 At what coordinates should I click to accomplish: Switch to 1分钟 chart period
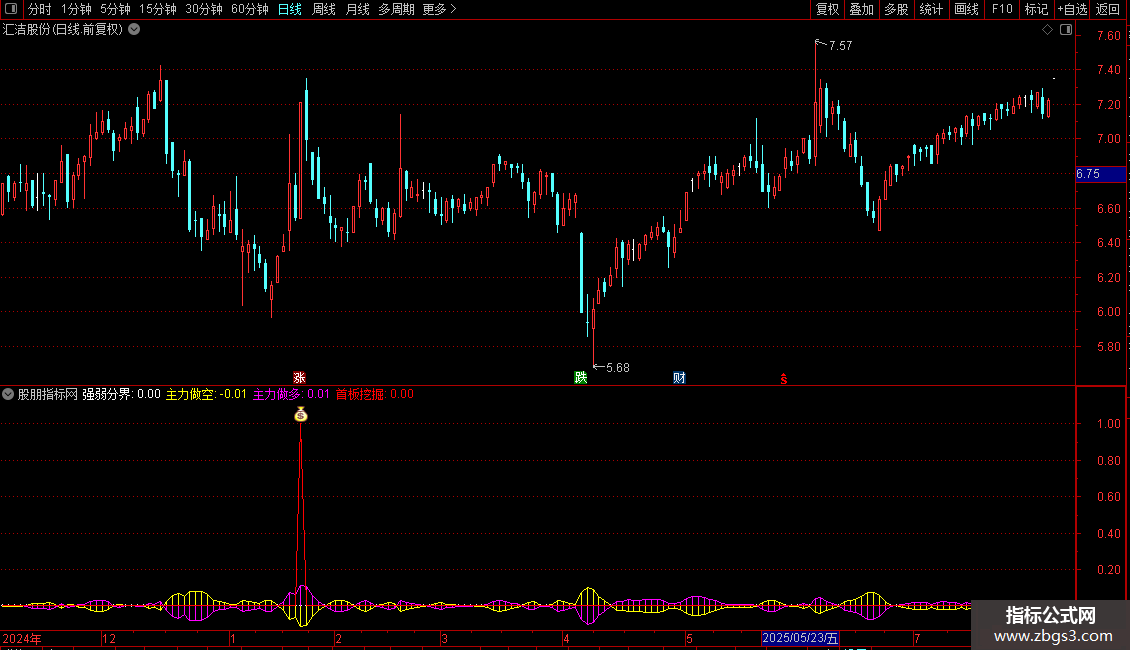coord(76,9)
